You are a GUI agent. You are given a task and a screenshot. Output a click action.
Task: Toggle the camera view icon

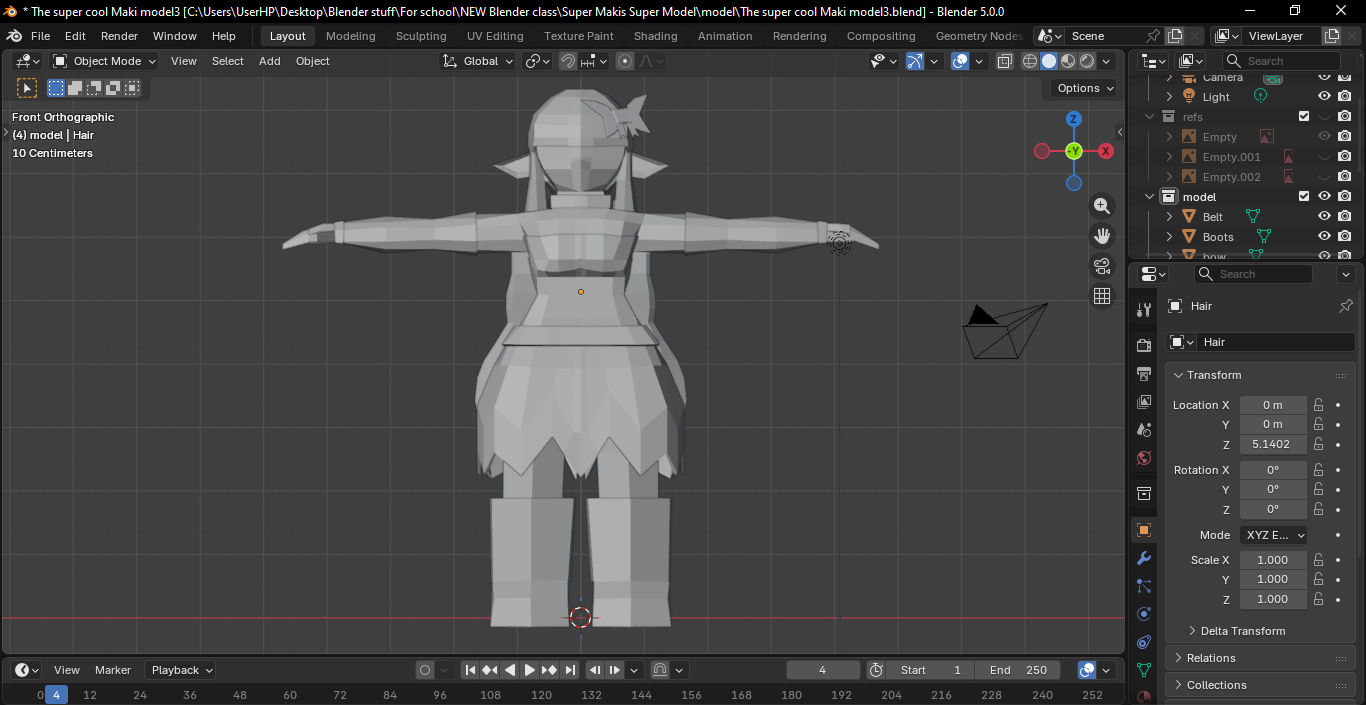pyautogui.click(x=1102, y=266)
